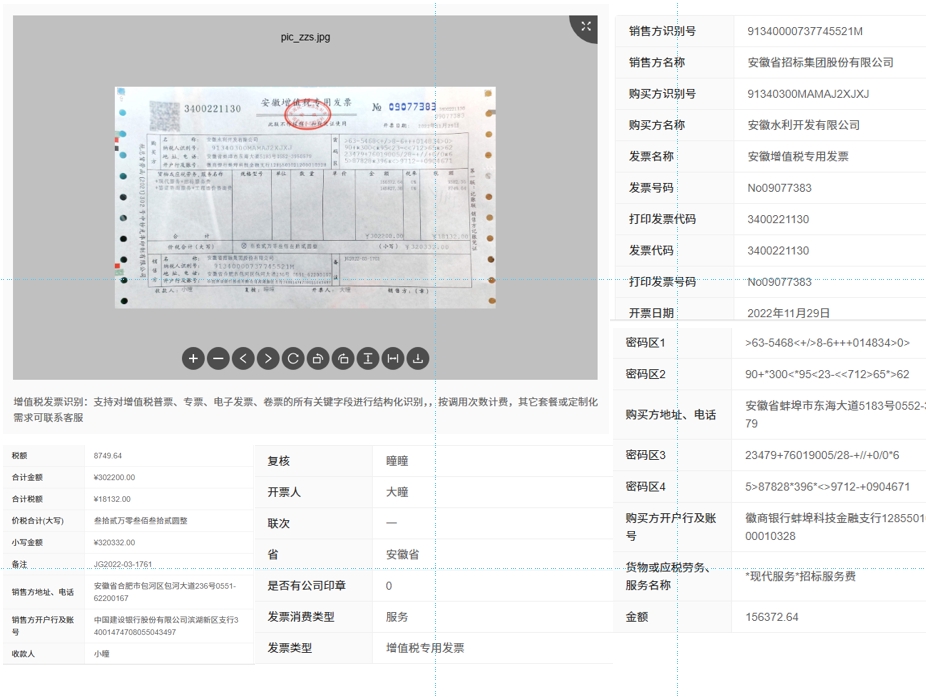Screen dimensions: 926x697
Task: Select the 销售方开户行及账号 value
Action: [166, 626]
